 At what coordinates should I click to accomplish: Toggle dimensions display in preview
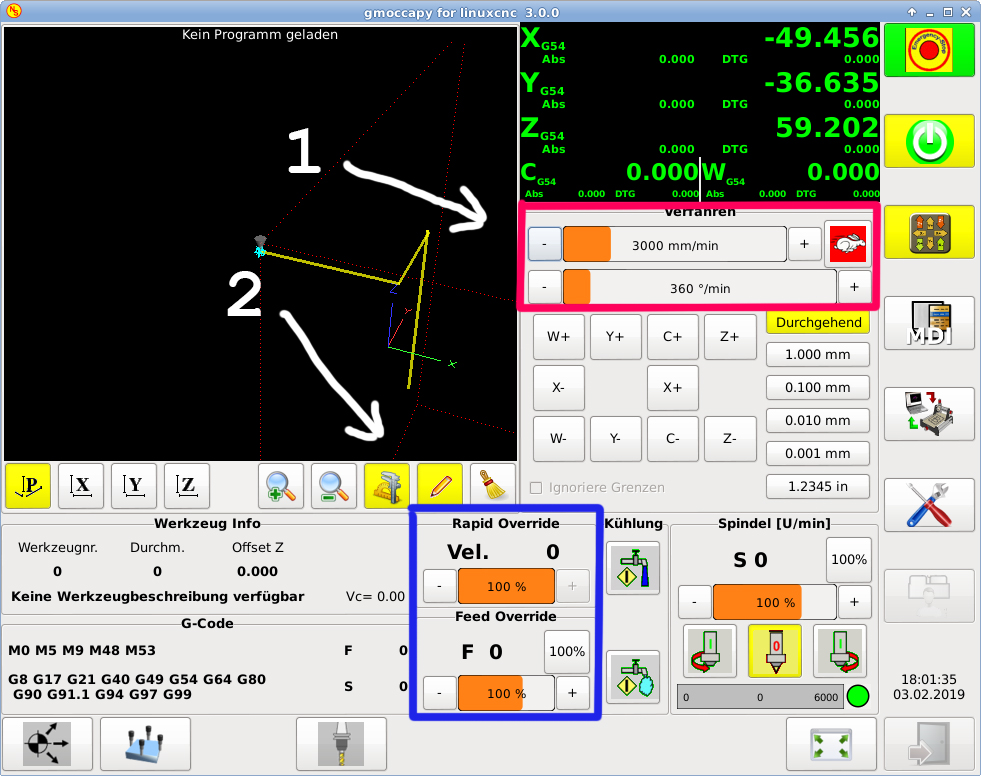click(x=387, y=486)
